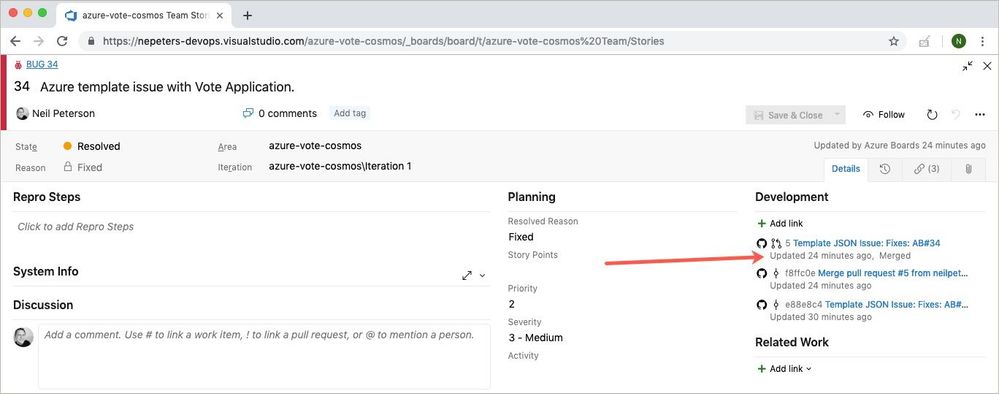Open Template JSON Issue: Fixes: AB#34 pull request

(x=866, y=243)
